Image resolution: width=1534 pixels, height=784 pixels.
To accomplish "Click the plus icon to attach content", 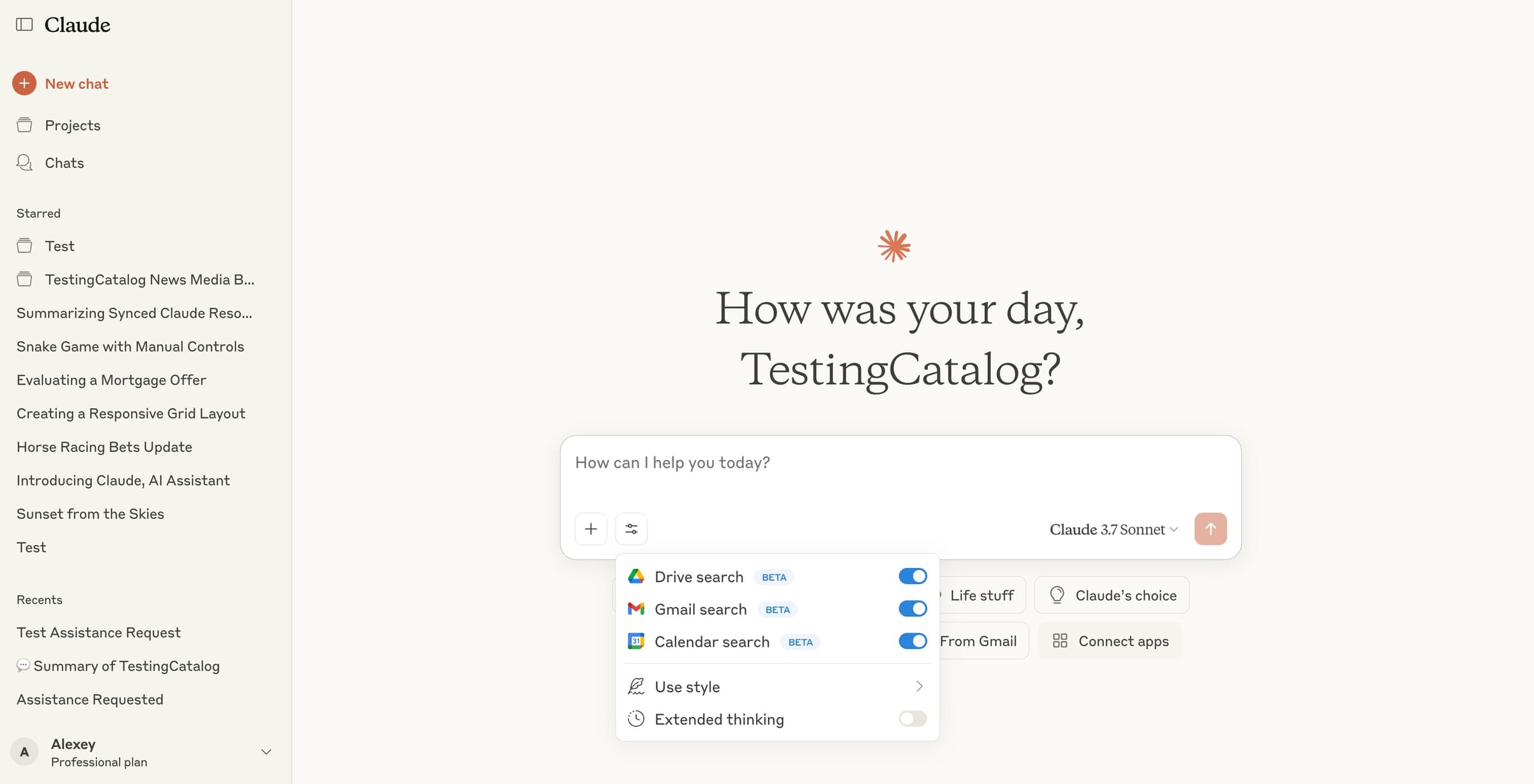I will pyautogui.click(x=591, y=528).
